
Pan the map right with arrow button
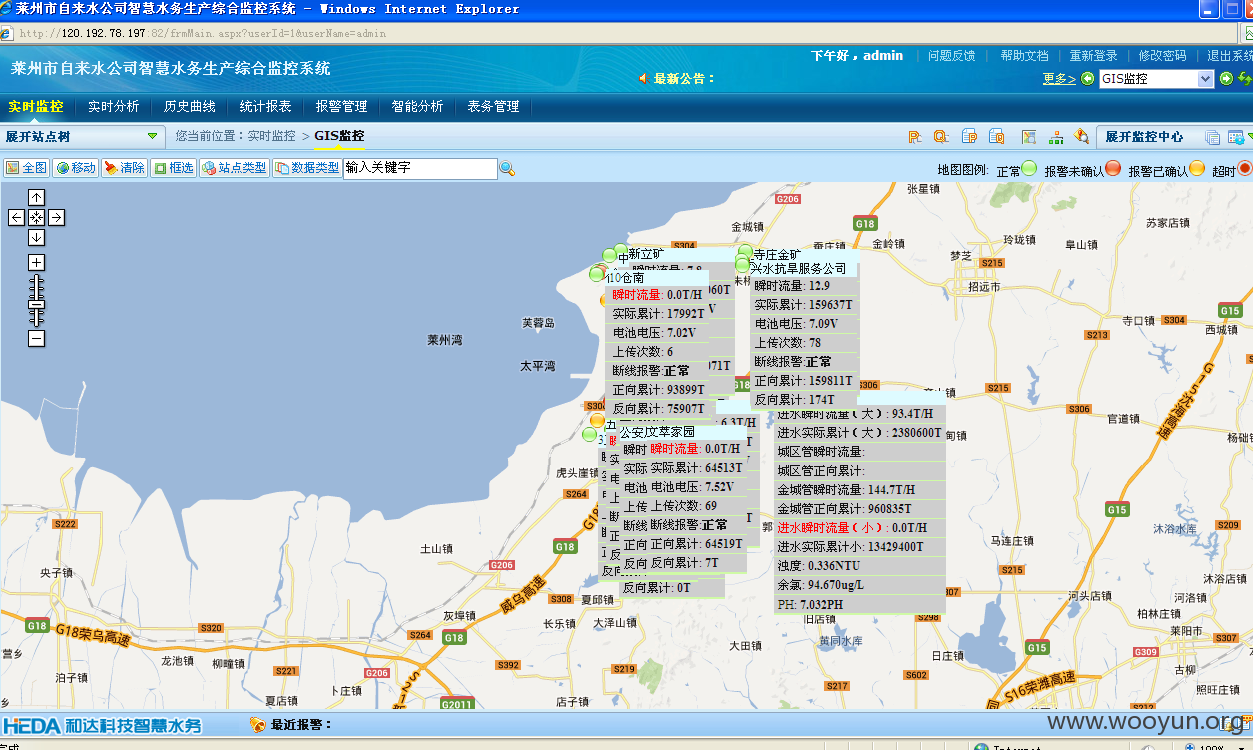56,217
